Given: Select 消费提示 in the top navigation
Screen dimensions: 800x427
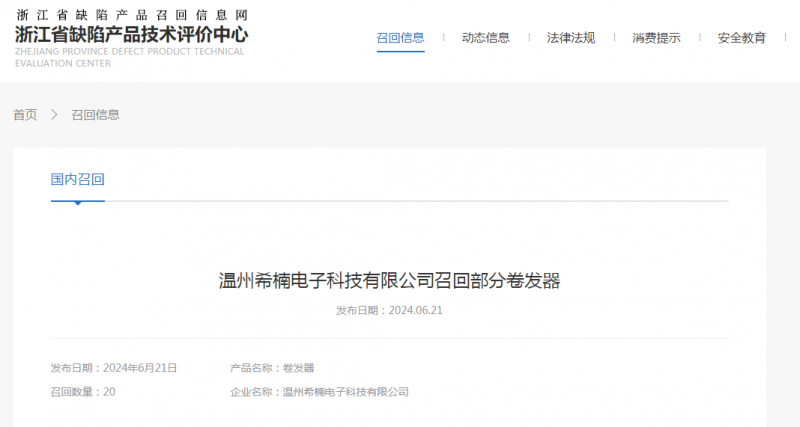Looking at the screenshot, I should click(x=656, y=38).
